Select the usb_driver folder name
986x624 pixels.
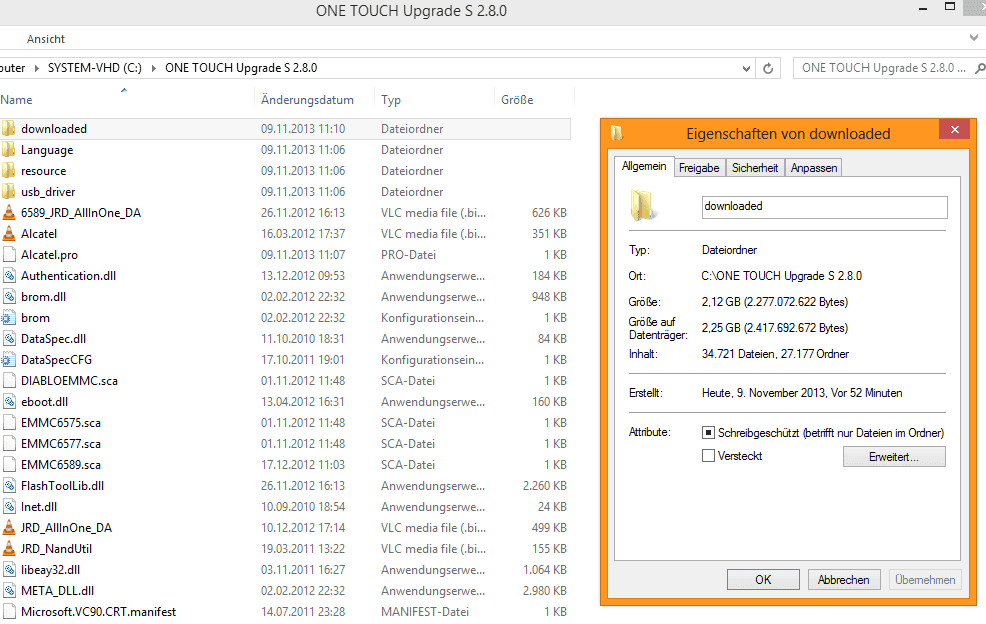pos(48,192)
